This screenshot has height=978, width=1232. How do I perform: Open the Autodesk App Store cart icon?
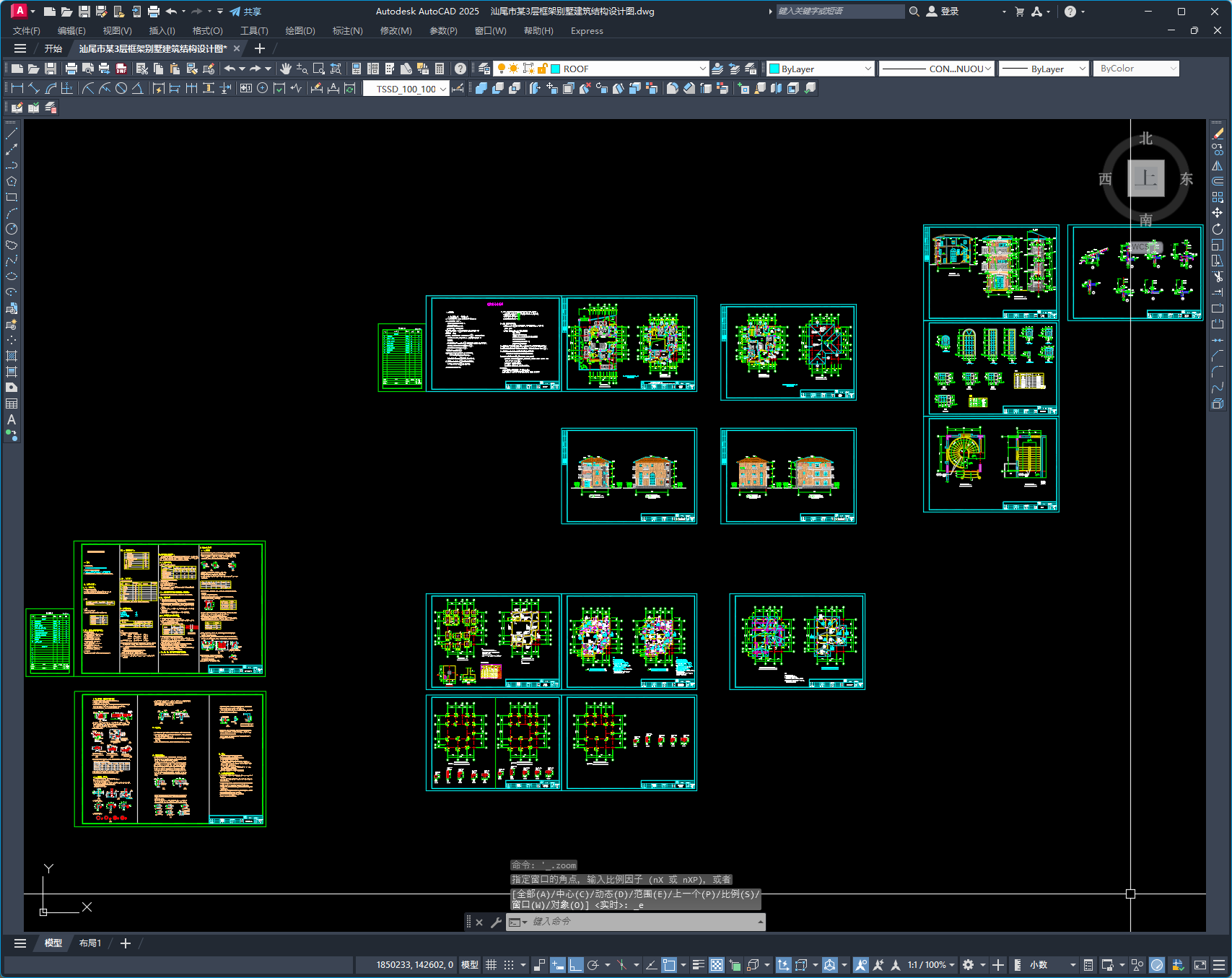[1019, 12]
